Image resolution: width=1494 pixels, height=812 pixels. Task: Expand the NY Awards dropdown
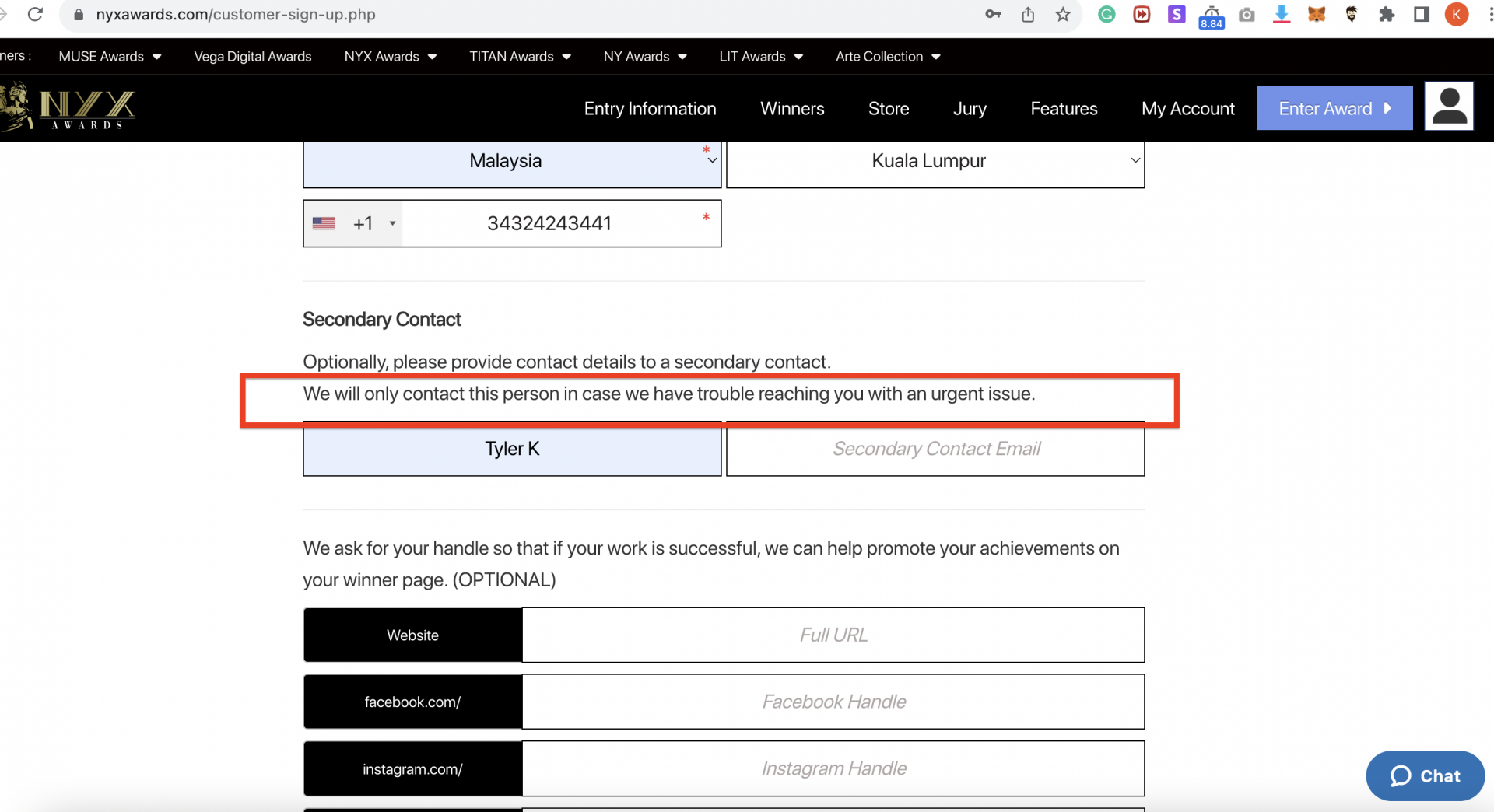coord(645,56)
